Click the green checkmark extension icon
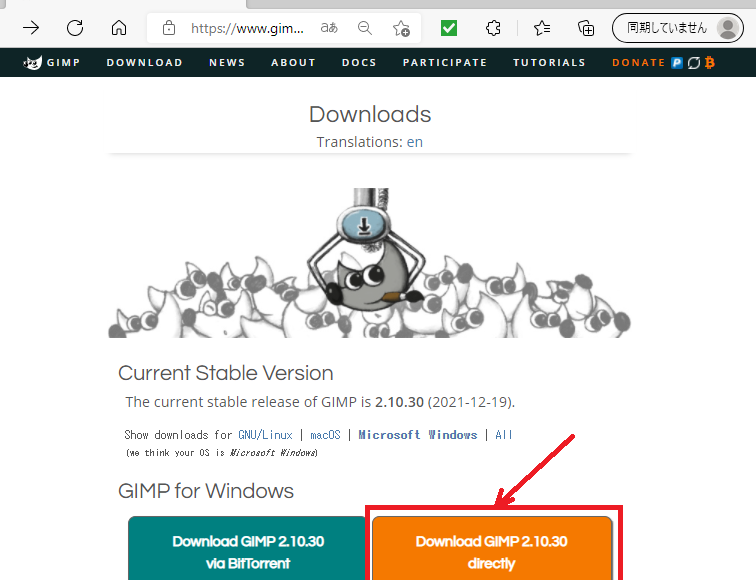 [449, 28]
